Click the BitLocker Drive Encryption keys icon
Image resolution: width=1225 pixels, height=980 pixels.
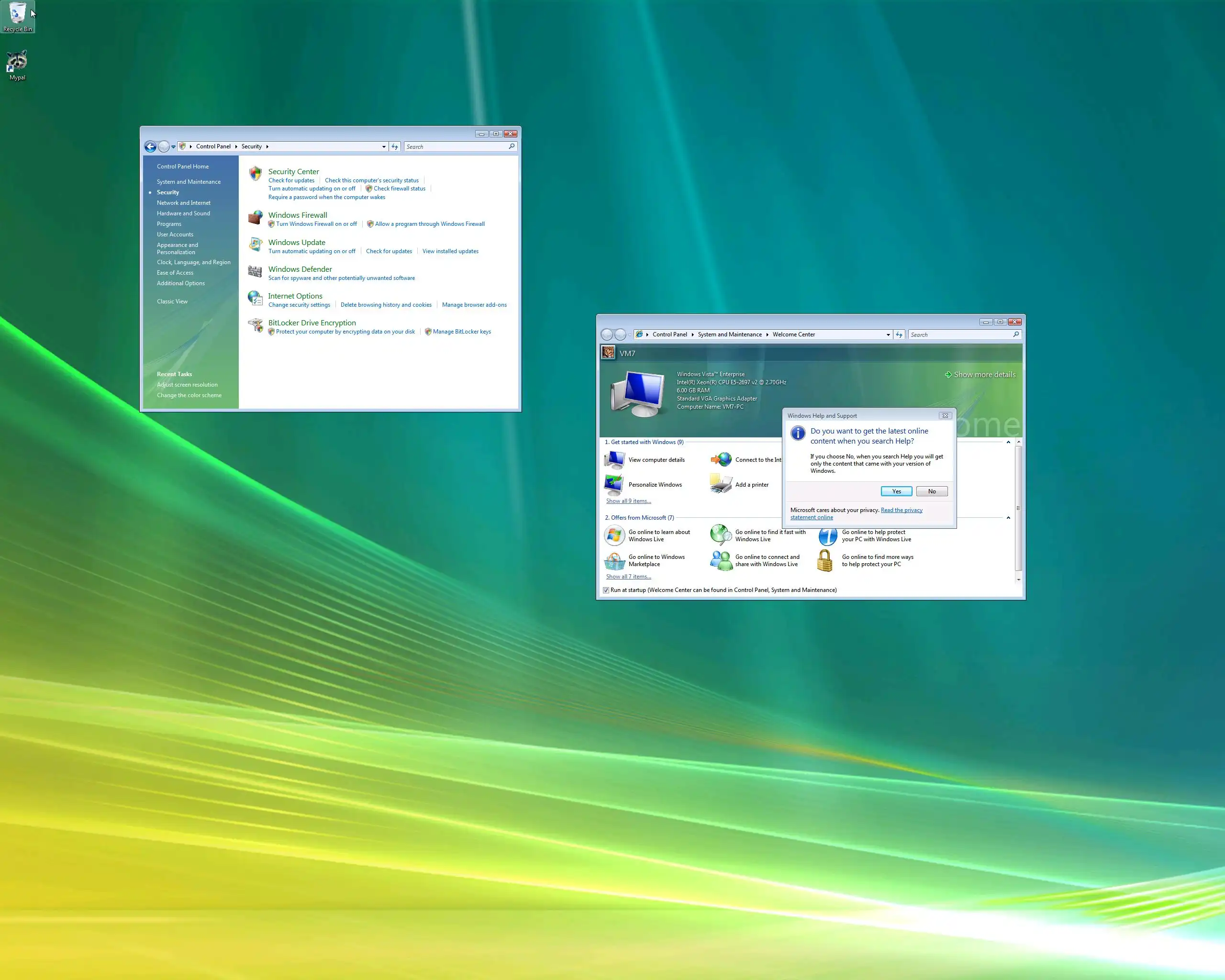pyautogui.click(x=256, y=325)
